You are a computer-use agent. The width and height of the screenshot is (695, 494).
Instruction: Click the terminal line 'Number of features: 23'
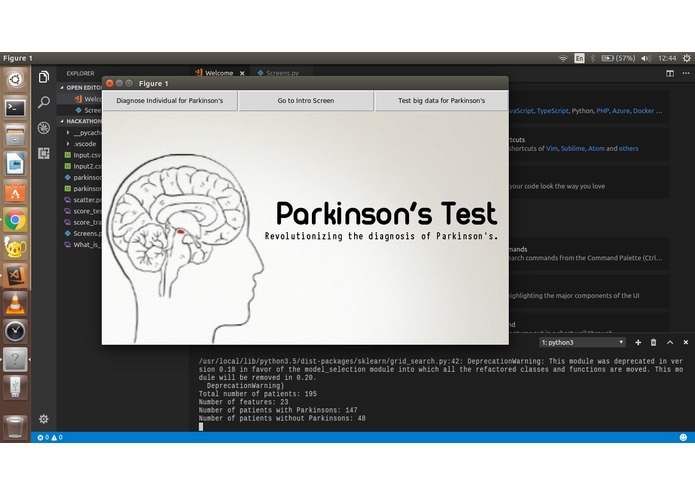pos(243,402)
